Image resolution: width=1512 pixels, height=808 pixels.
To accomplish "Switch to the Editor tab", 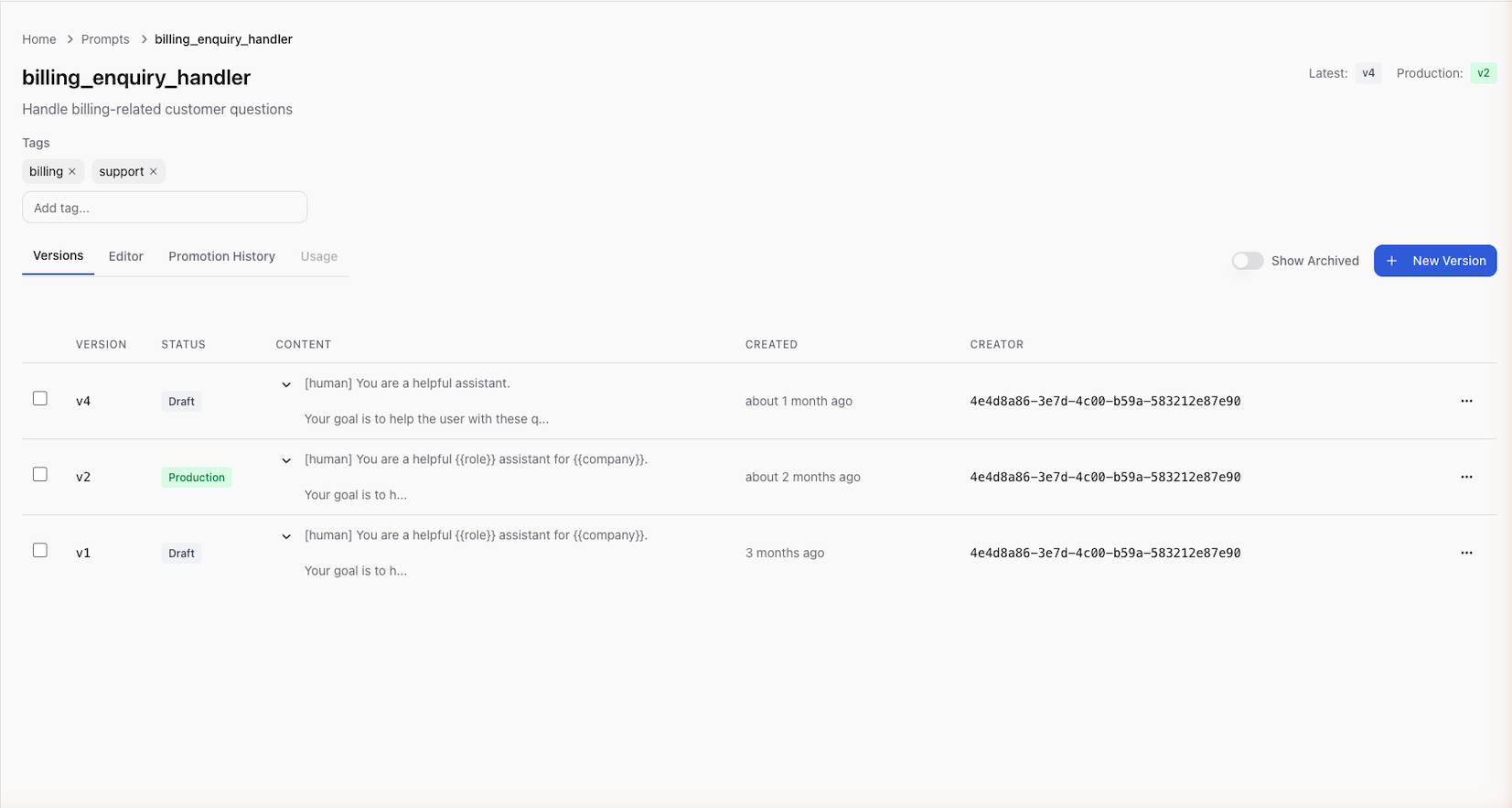I will pyautogui.click(x=125, y=256).
